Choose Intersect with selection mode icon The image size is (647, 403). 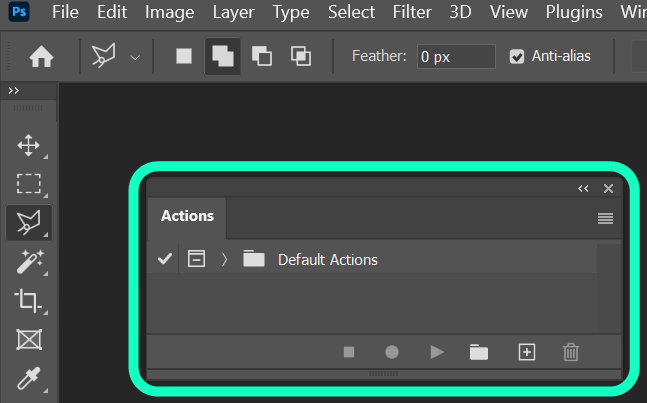pyautogui.click(x=301, y=56)
